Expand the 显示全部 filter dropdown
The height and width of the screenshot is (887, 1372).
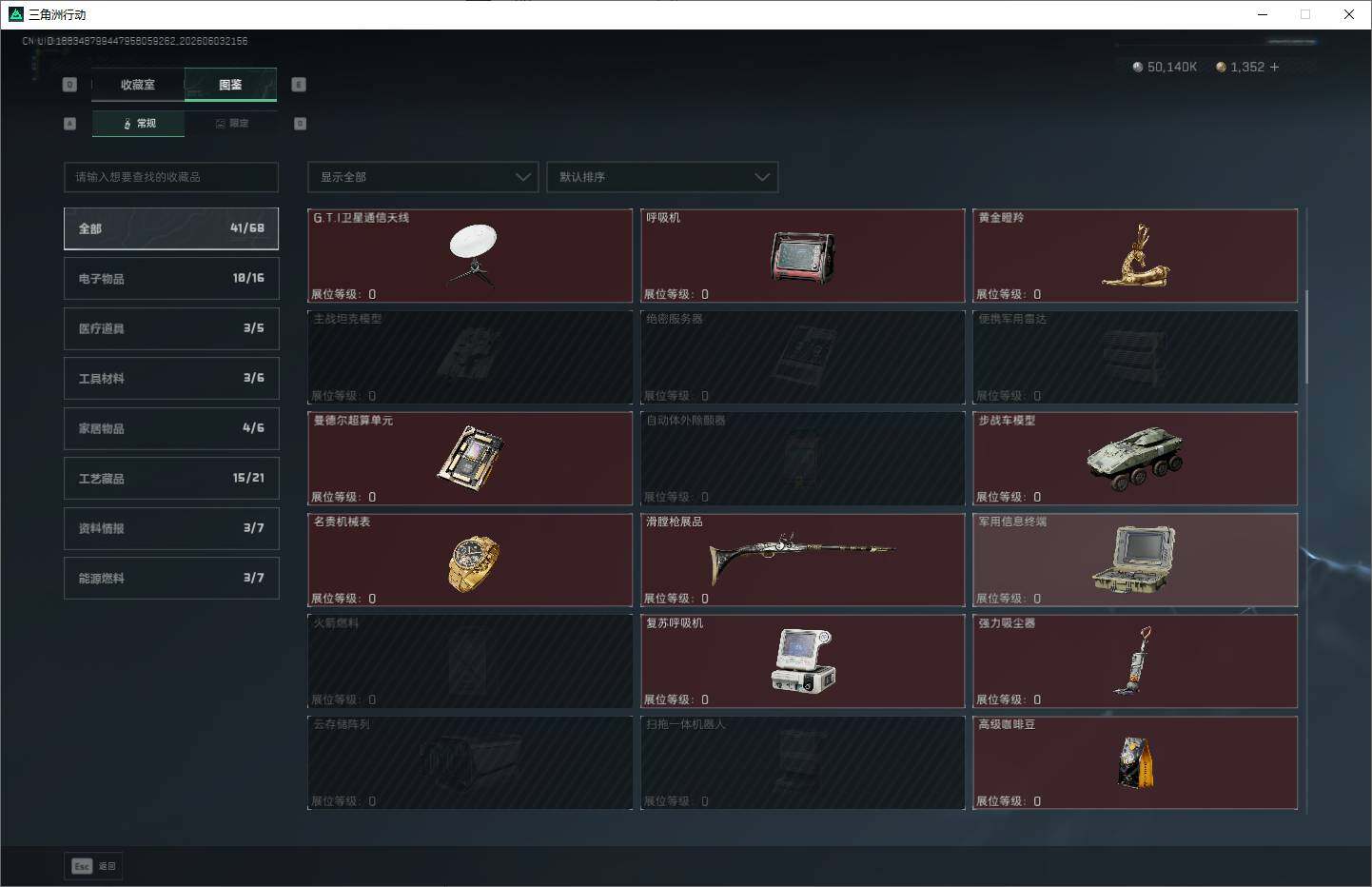coord(423,177)
